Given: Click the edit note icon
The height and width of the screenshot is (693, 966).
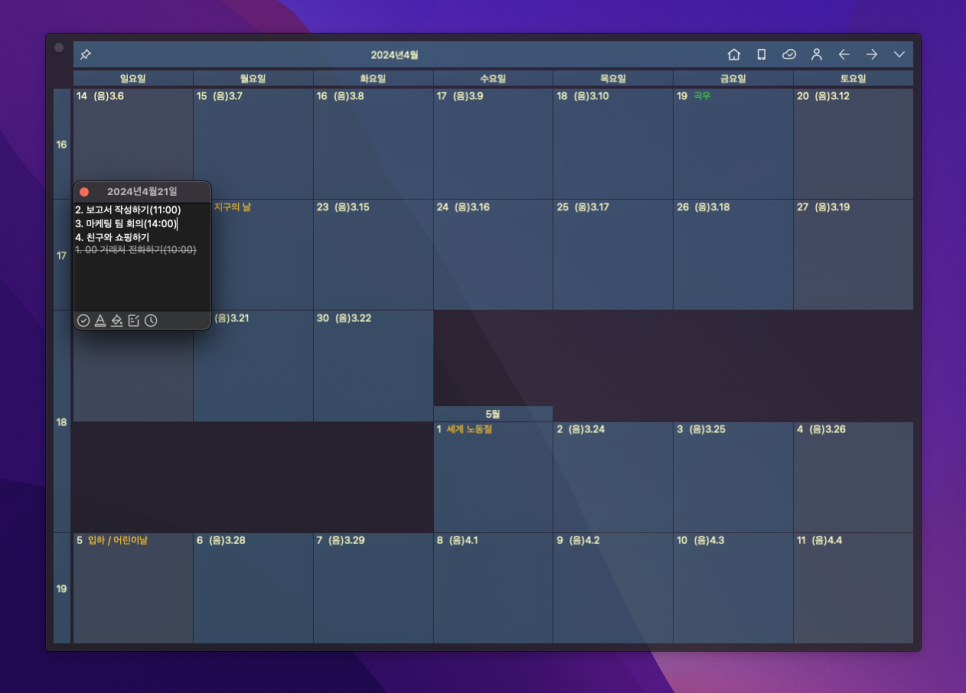Looking at the screenshot, I should (x=134, y=320).
